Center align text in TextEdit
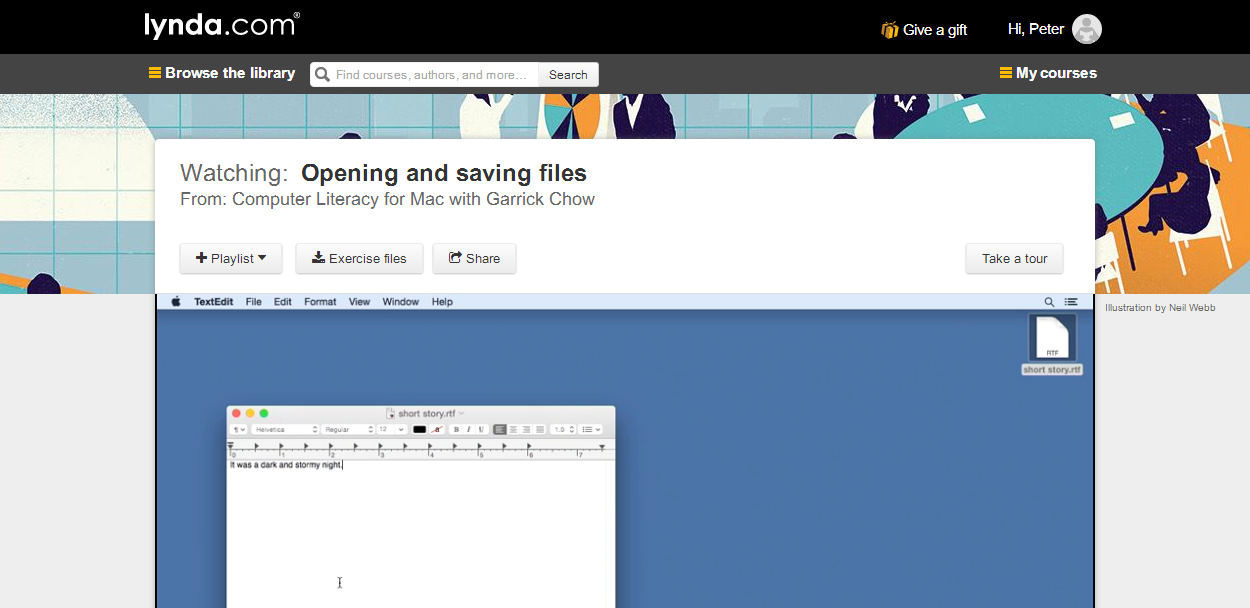 [513, 429]
